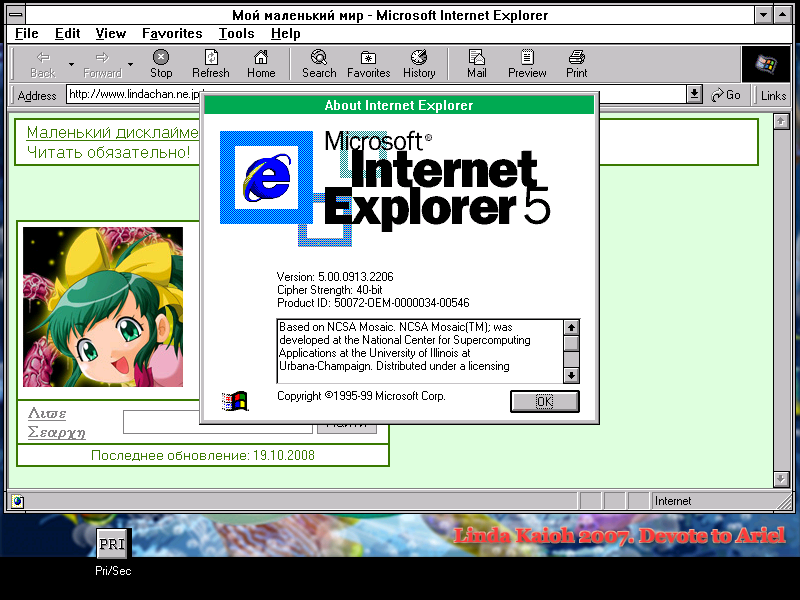
Task: Open the window control menu box
Action: click(x=16, y=15)
